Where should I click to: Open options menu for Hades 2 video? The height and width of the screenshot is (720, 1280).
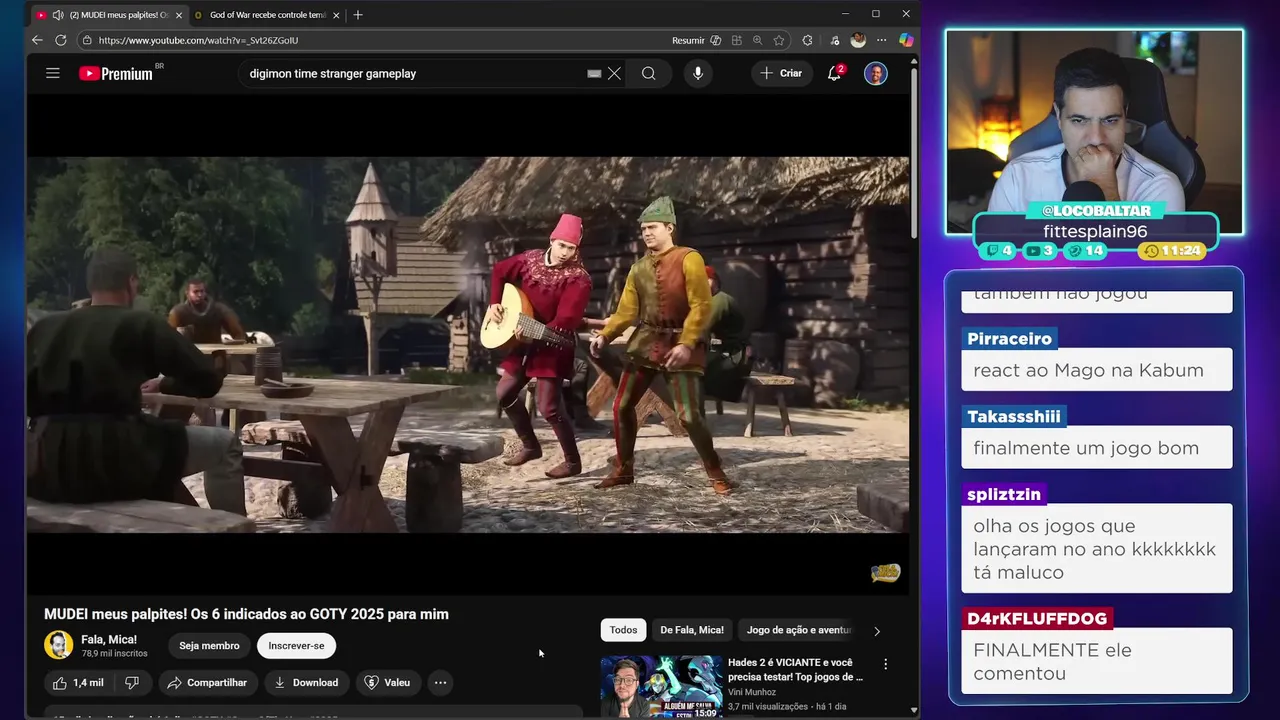click(885, 664)
